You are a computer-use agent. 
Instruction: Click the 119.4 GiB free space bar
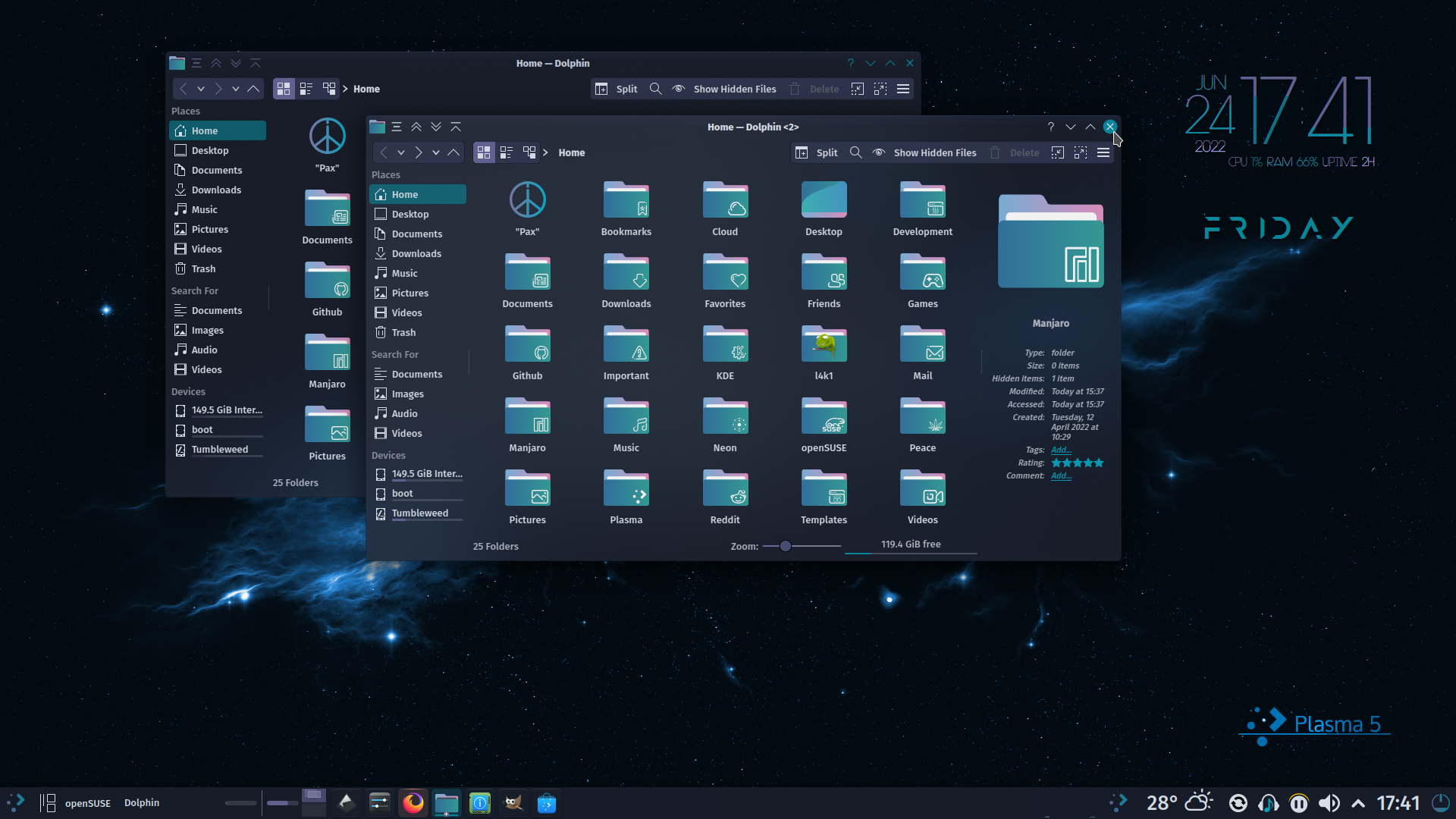click(911, 546)
